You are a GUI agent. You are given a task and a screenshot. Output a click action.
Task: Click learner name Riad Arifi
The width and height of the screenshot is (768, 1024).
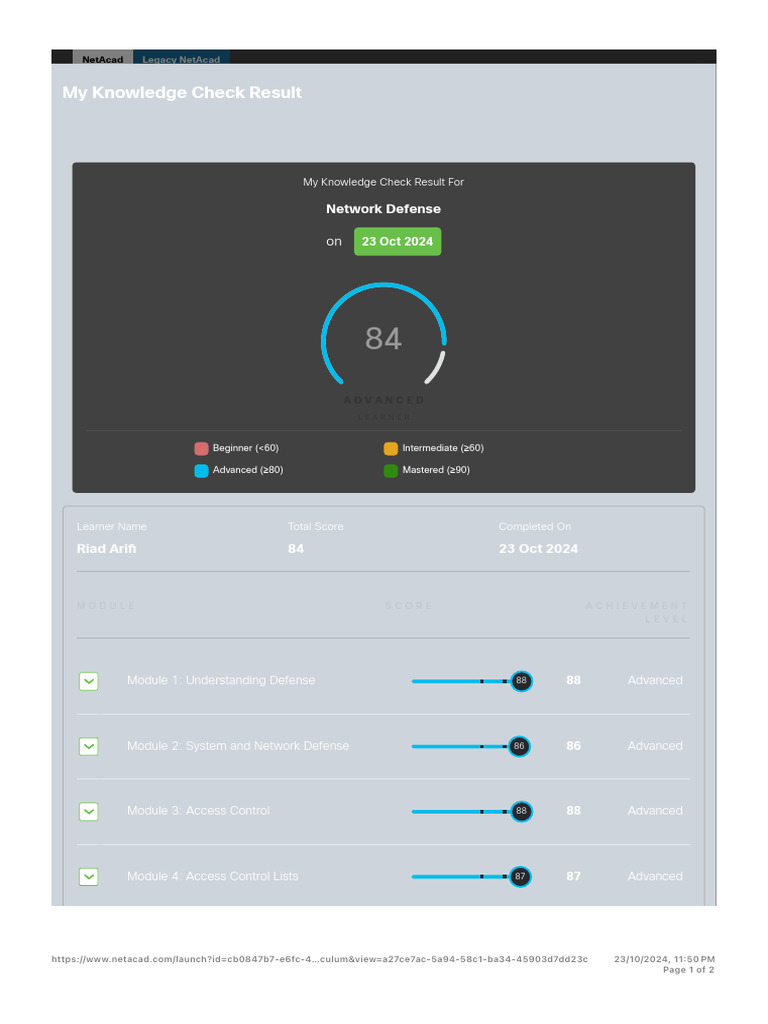pyautogui.click(x=106, y=549)
